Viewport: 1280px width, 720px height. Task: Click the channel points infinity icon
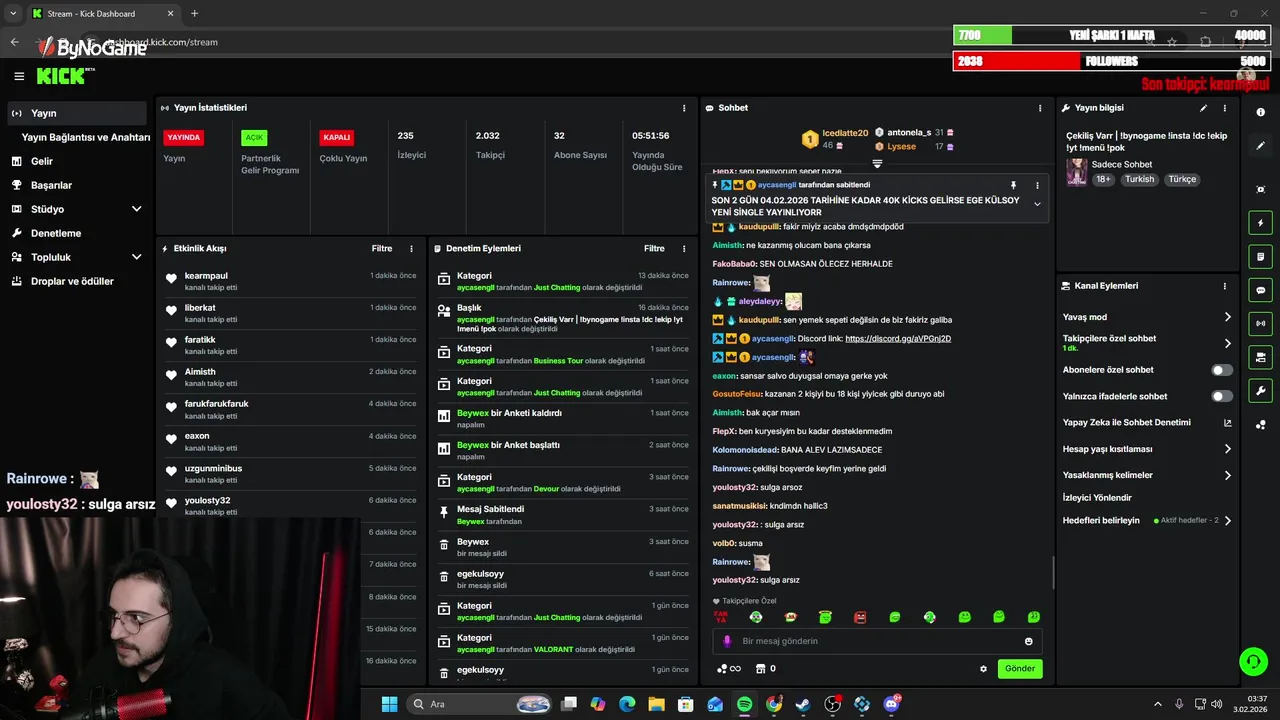click(729, 669)
